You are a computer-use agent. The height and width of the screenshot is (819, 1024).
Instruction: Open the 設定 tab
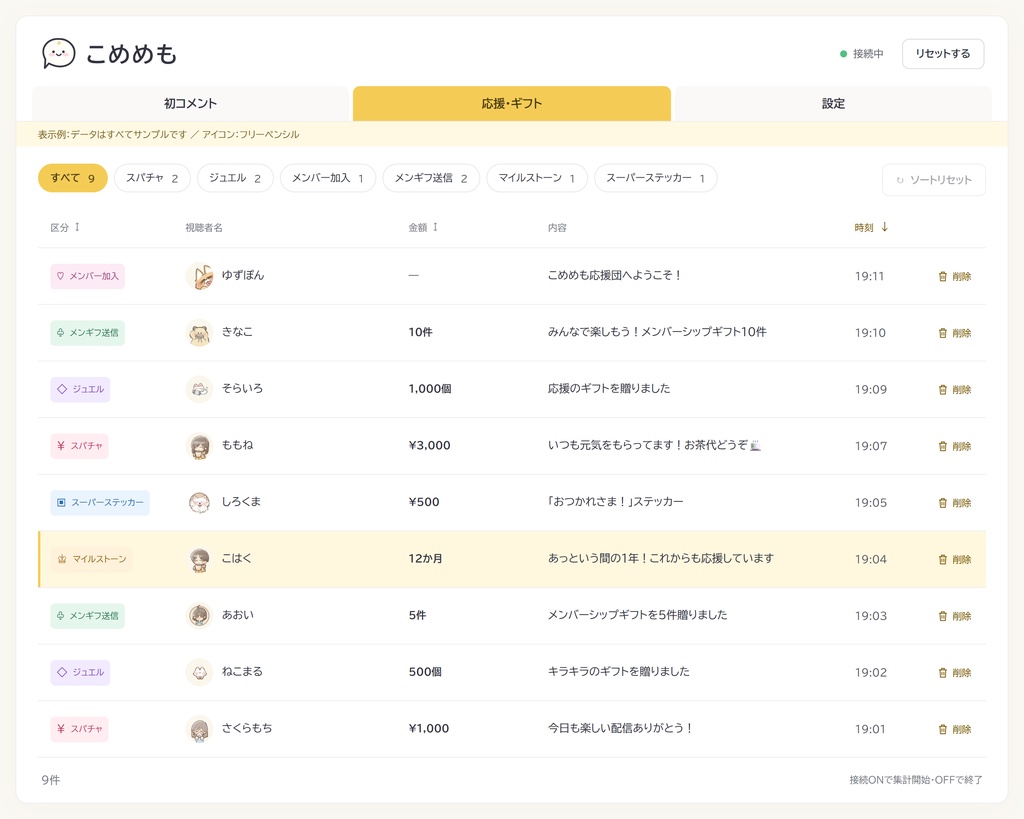click(833, 103)
